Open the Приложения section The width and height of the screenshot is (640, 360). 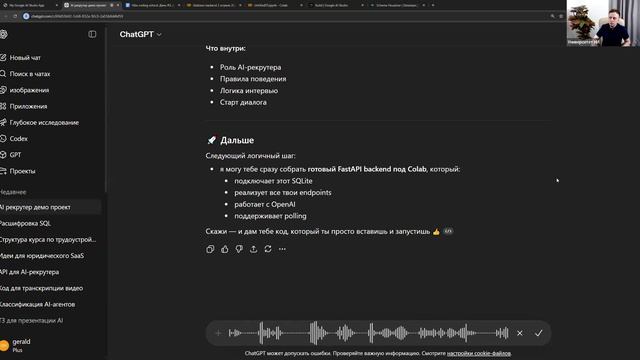click(x=28, y=106)
